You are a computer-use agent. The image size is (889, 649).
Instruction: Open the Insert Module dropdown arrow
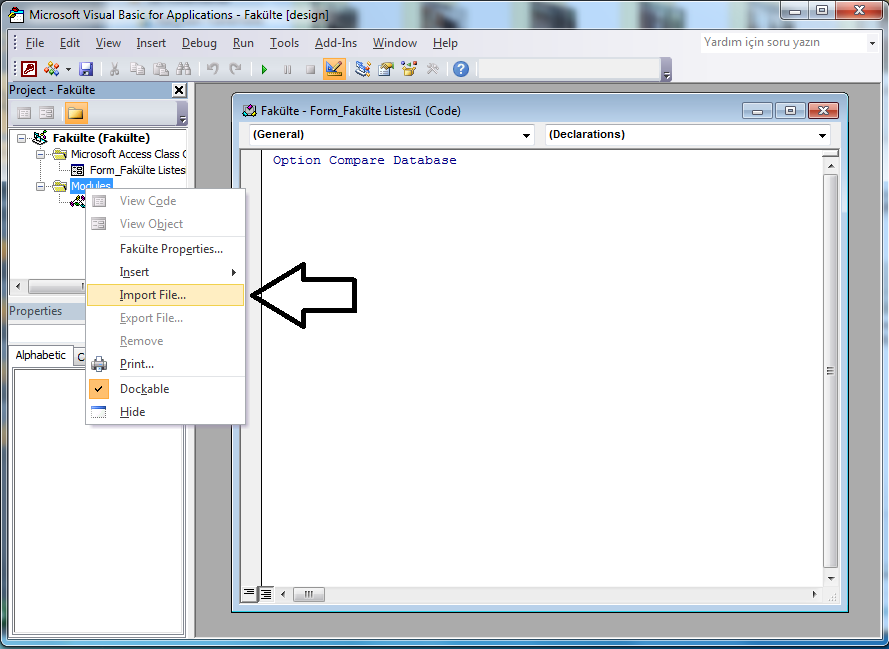(x=68, y=70)
